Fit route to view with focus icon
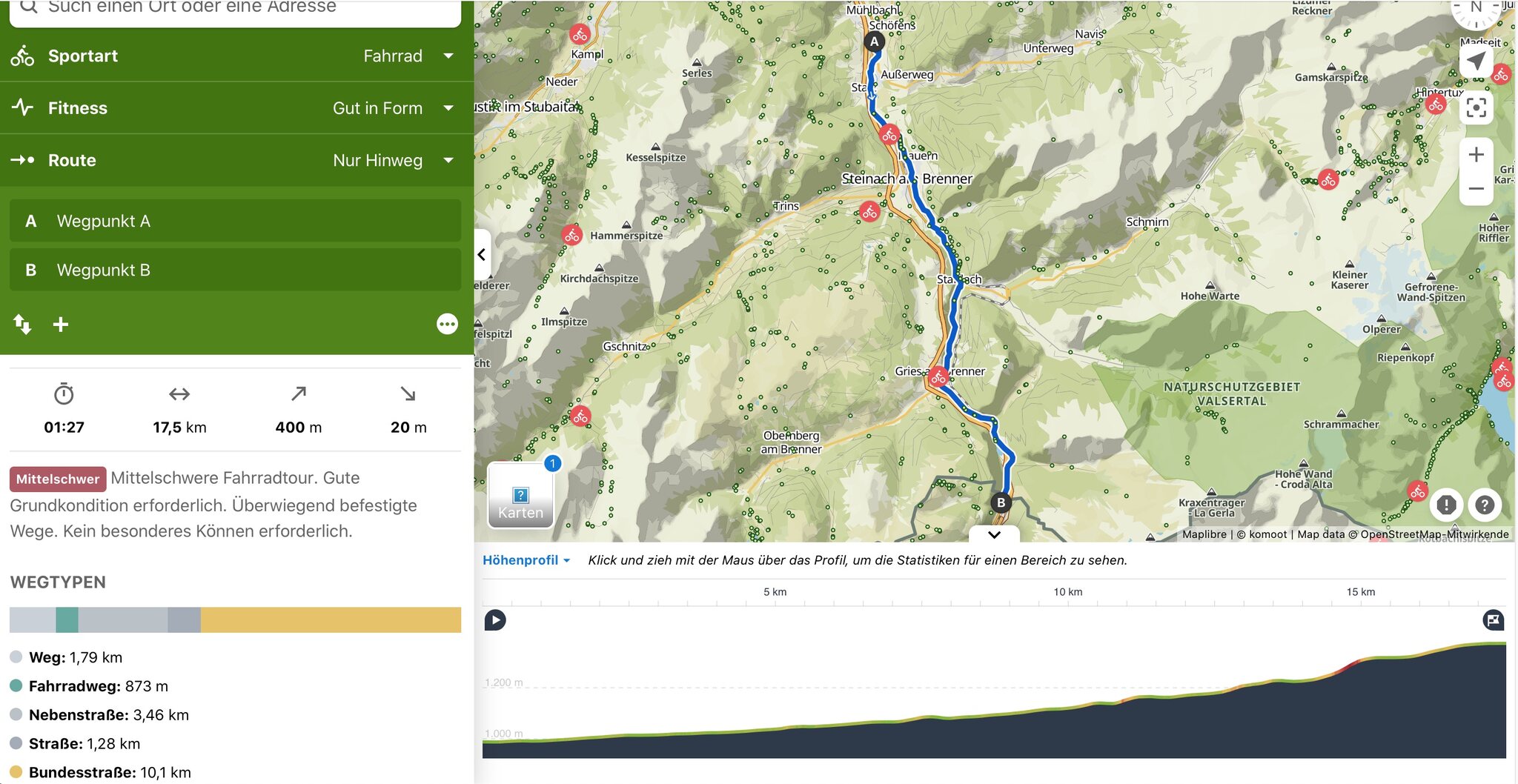Viewport: 1518px width, 784px height. (x=1476, y=108)
